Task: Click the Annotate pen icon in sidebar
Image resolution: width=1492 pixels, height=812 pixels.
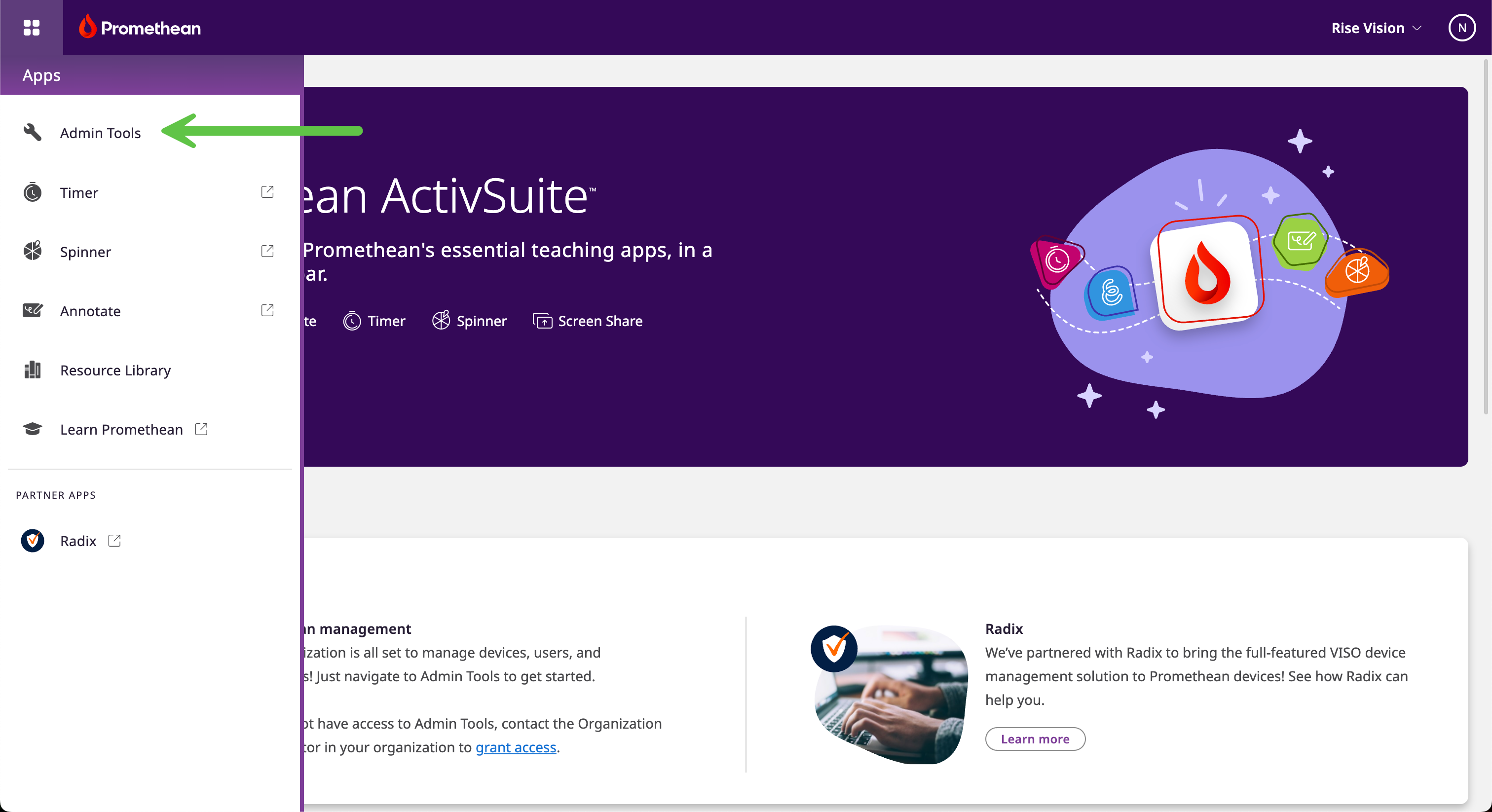Action: coord(33,310)
